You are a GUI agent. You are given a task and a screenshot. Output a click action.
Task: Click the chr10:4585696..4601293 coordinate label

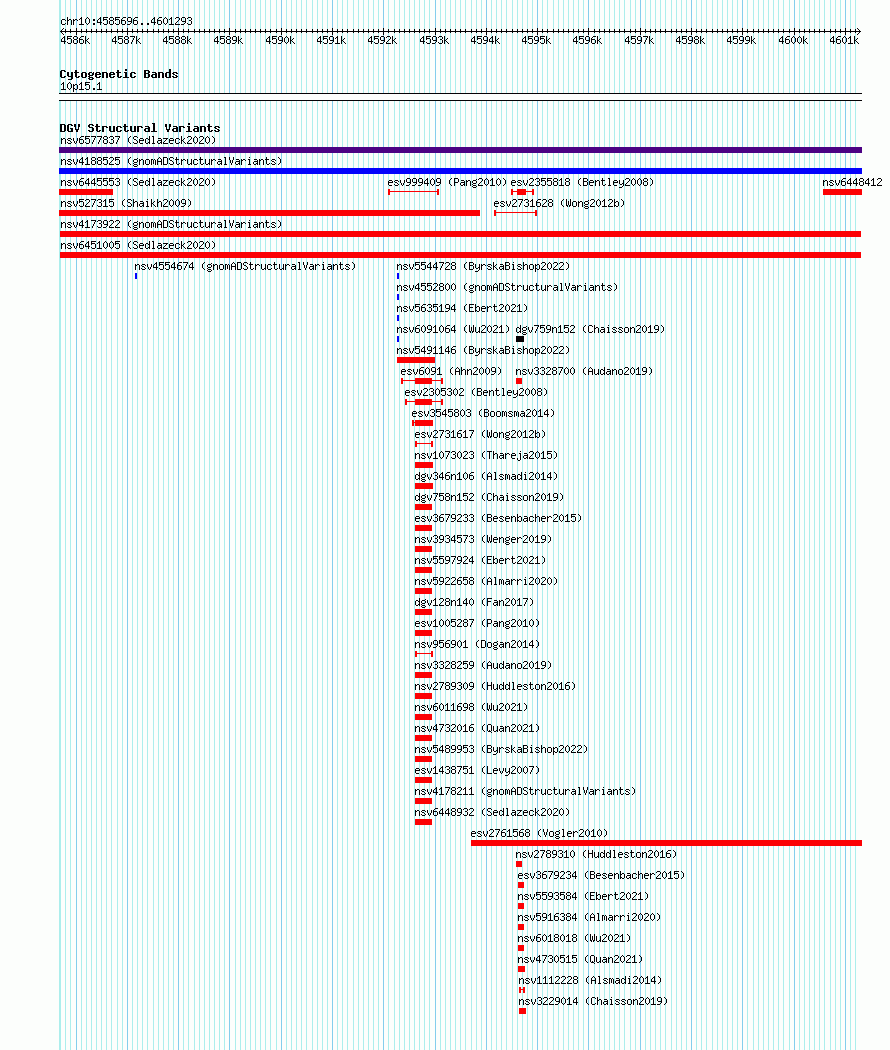point(126,21)
